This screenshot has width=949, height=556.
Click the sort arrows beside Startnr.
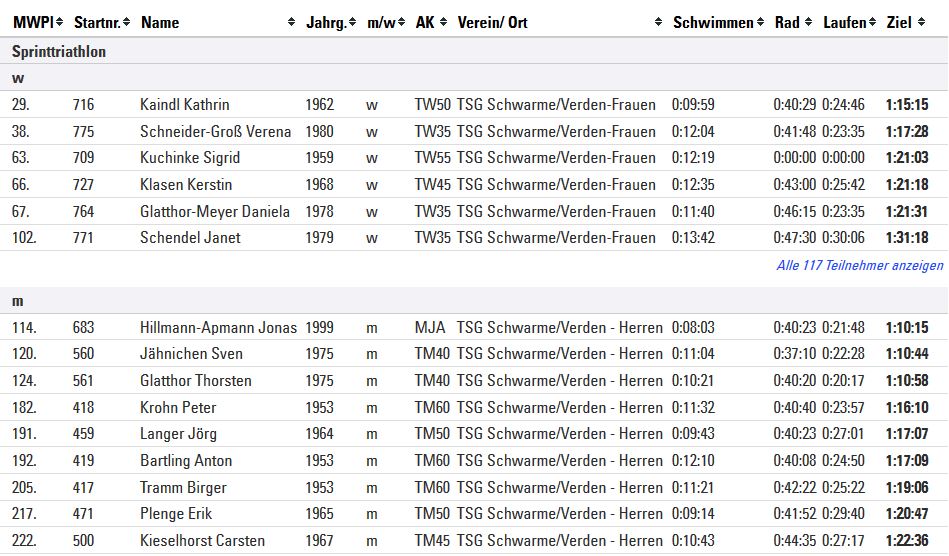[x=128, y=22]
